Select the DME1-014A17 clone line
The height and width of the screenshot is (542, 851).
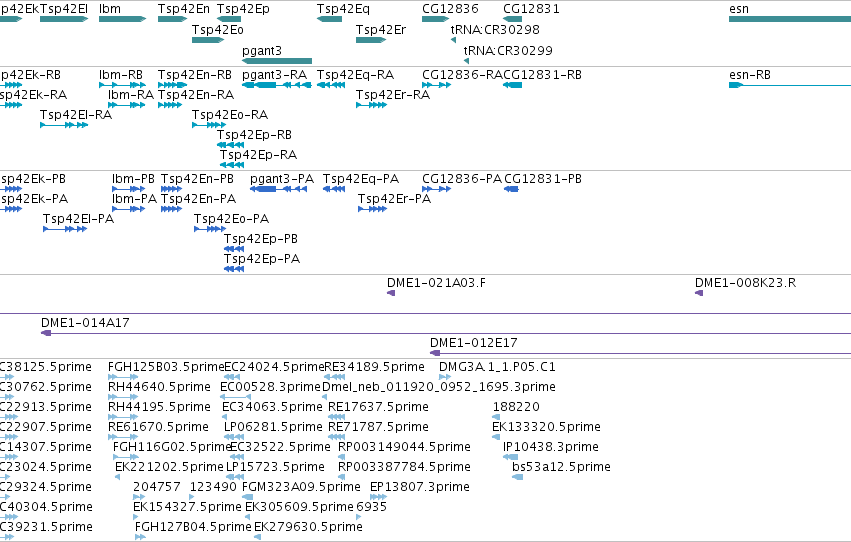pos(446,333)
